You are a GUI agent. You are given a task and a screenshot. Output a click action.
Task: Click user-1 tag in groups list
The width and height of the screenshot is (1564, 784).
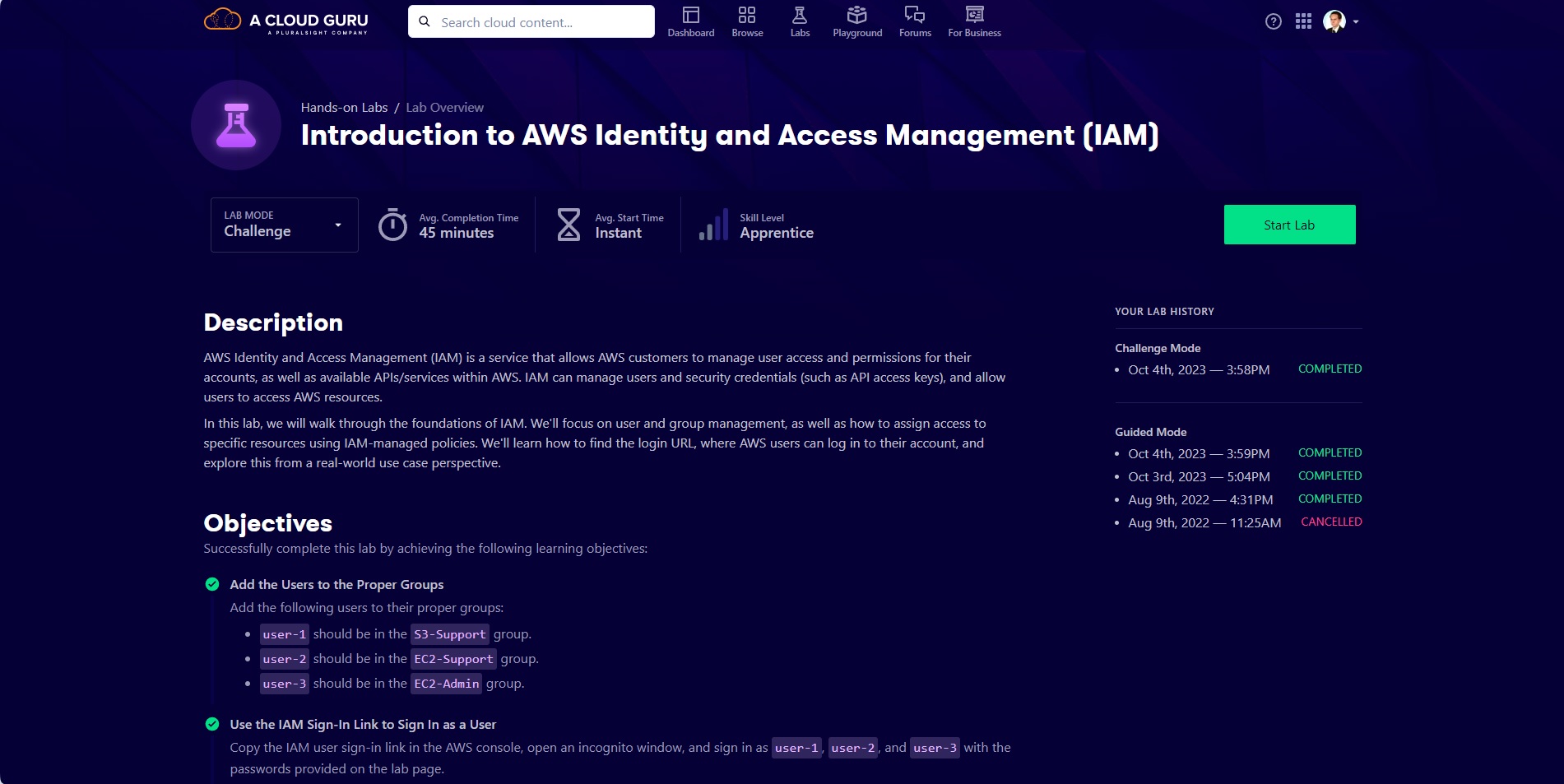[x=285, y=634]
